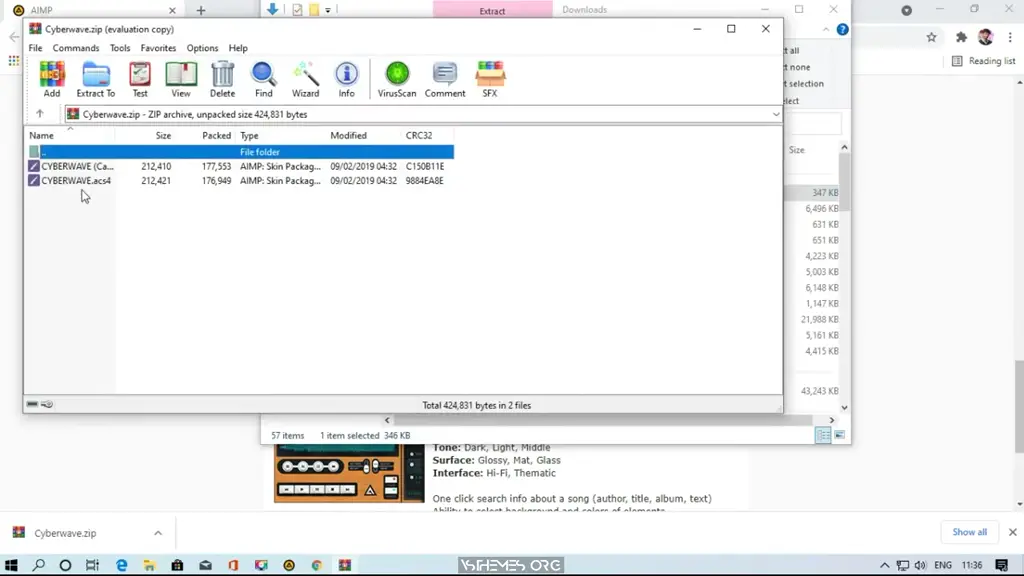Go up one folder level arrow
The width and height of the screenshot is (1024, 576).
pyautogui.click(x=40, y=114)
